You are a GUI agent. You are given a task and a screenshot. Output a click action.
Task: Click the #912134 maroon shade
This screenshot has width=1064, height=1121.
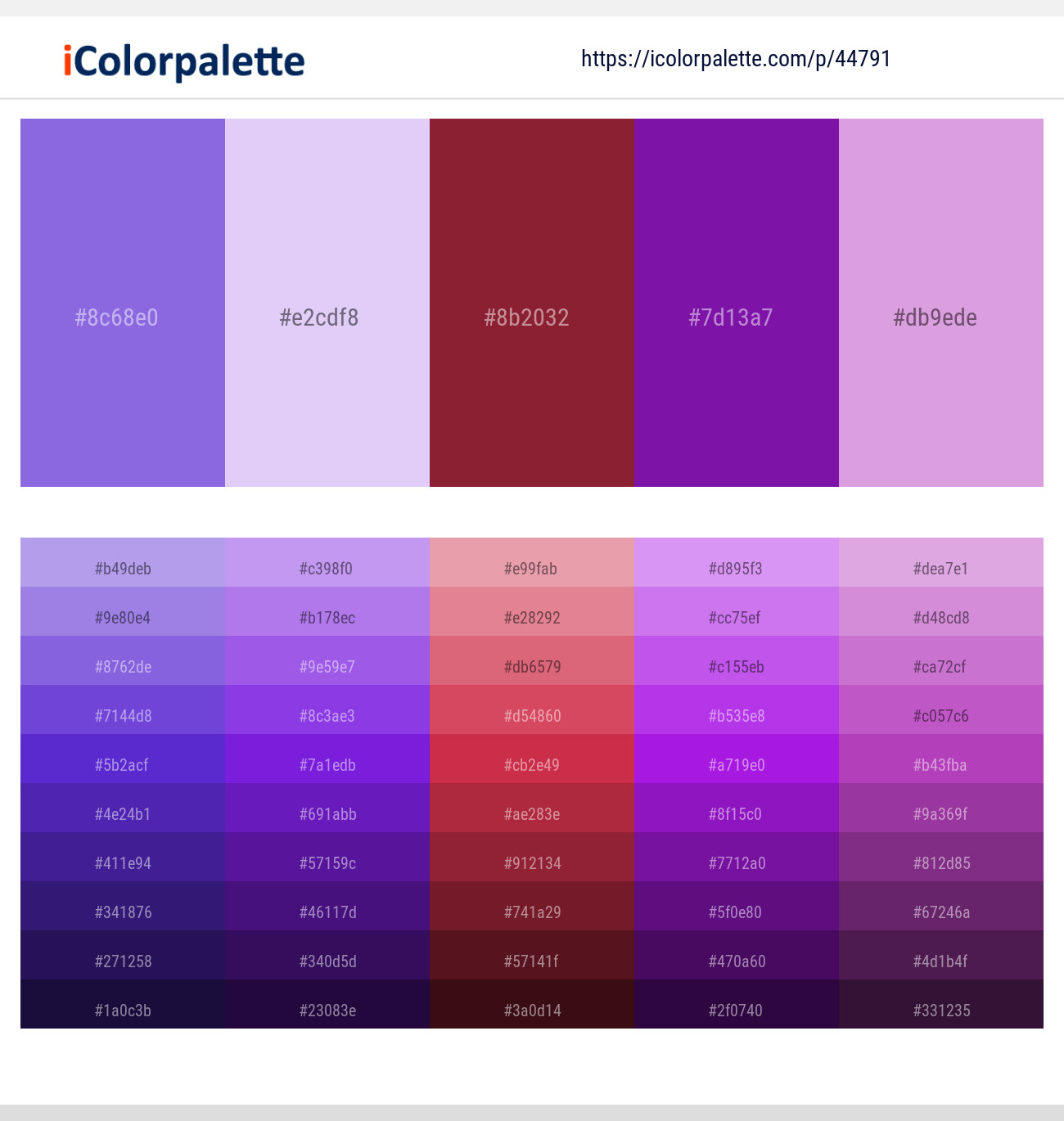[532, 862]
